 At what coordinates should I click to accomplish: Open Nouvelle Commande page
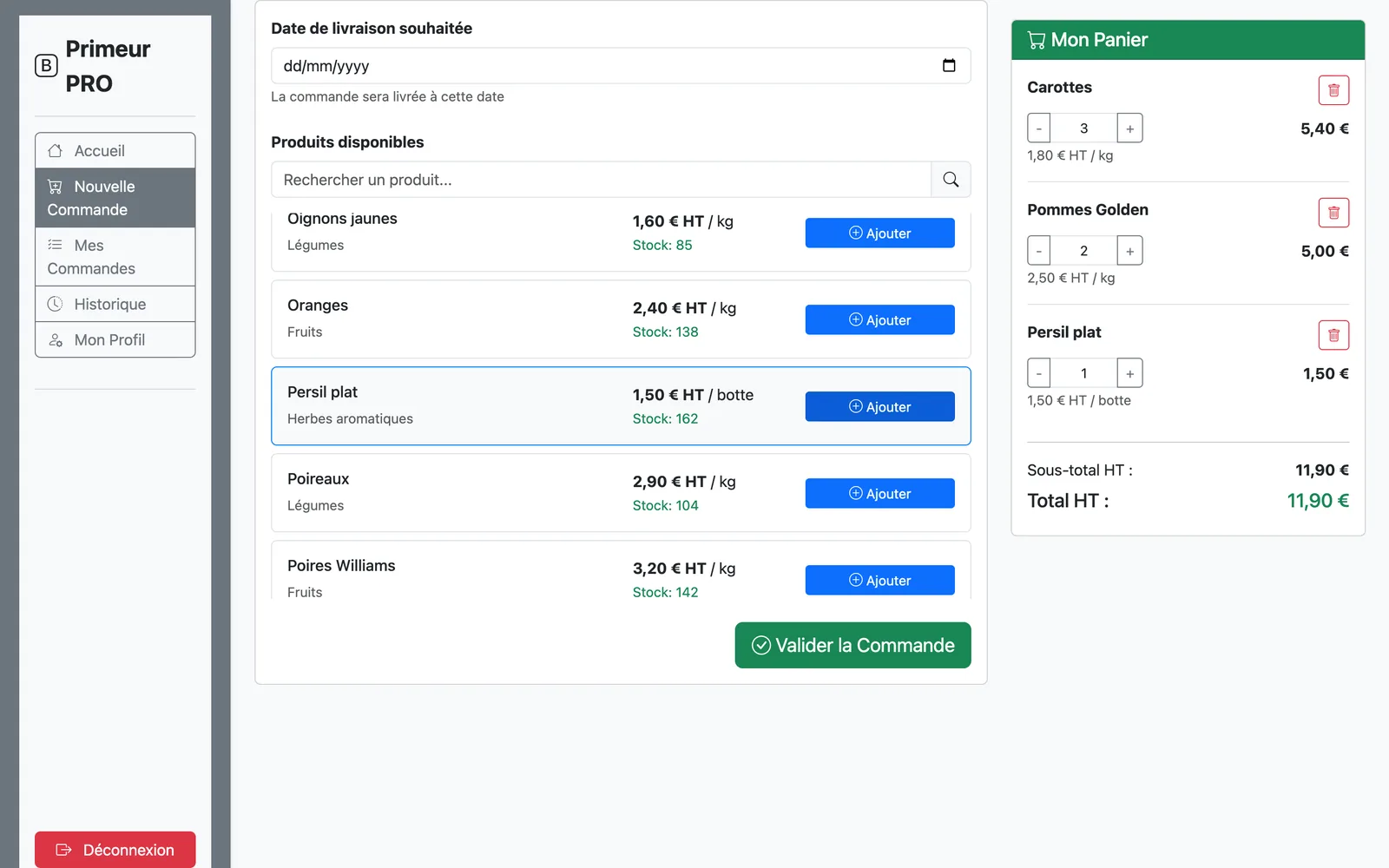point(115,198)
